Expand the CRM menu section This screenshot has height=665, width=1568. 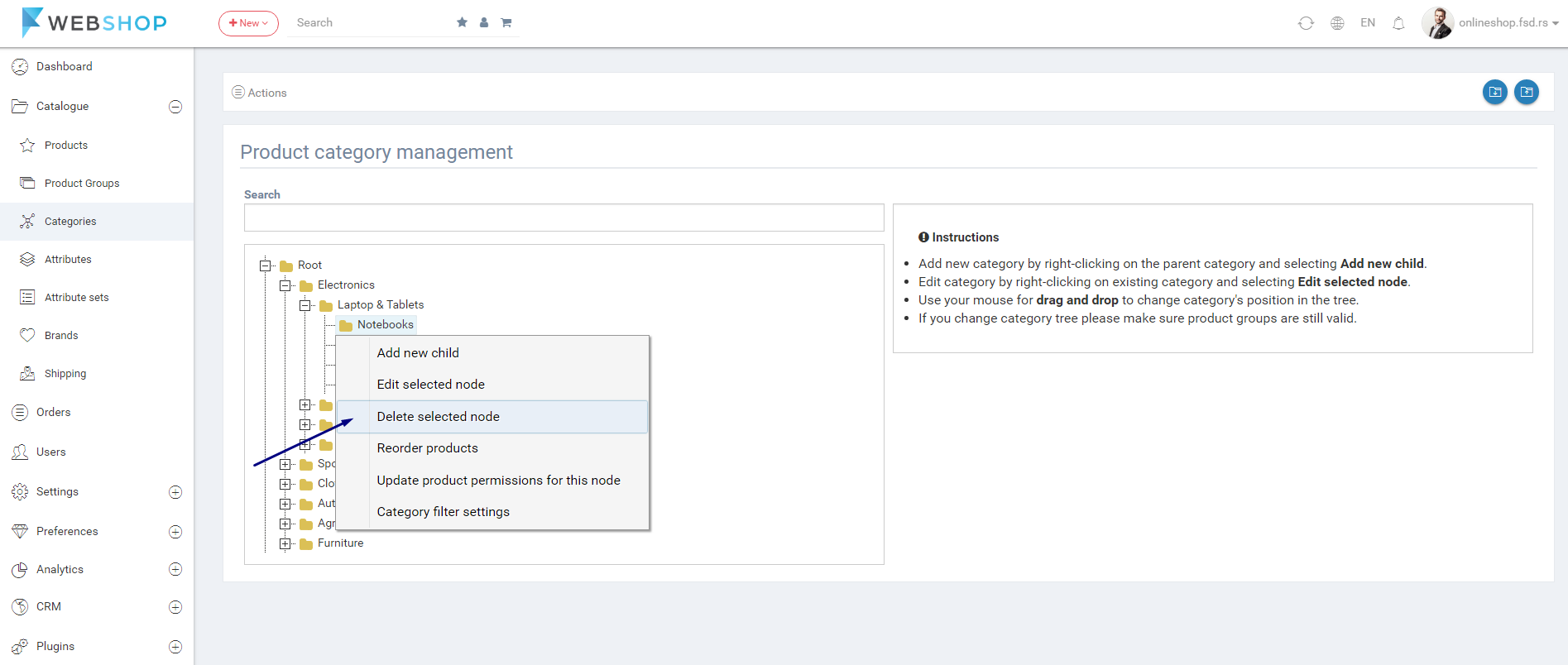coord(175,607)
